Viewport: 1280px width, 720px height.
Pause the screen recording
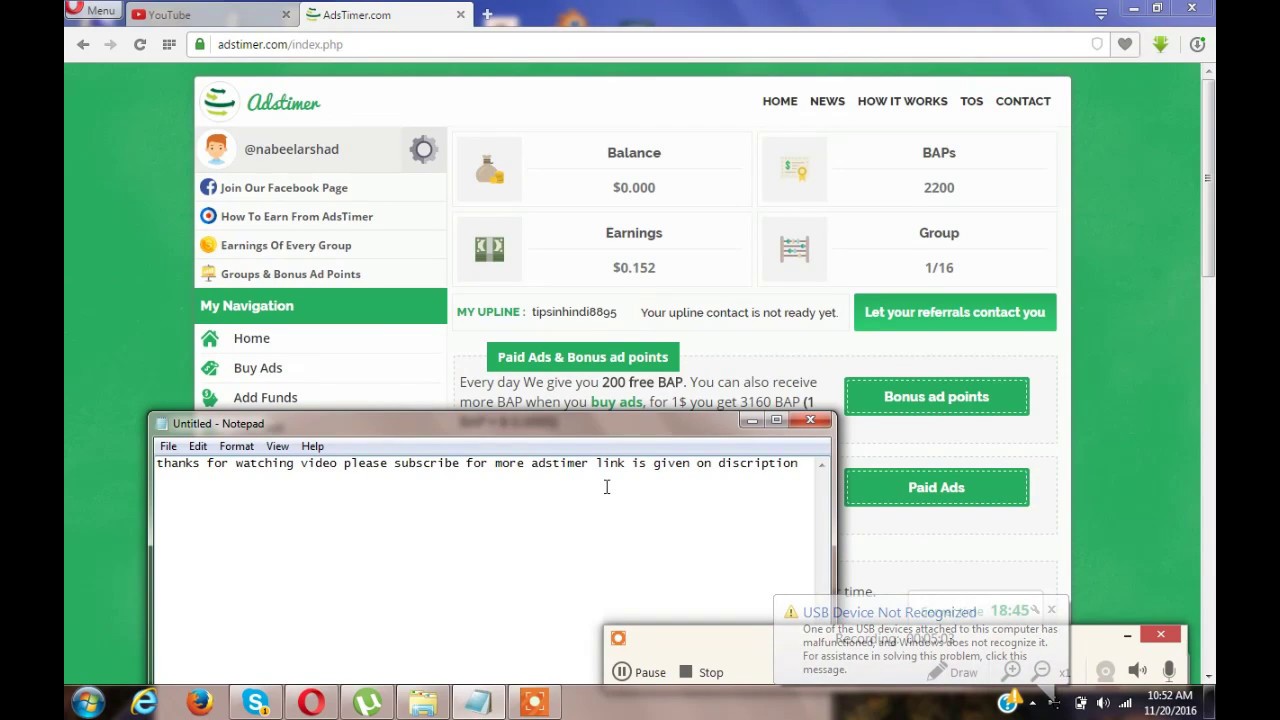pos(639,672)
